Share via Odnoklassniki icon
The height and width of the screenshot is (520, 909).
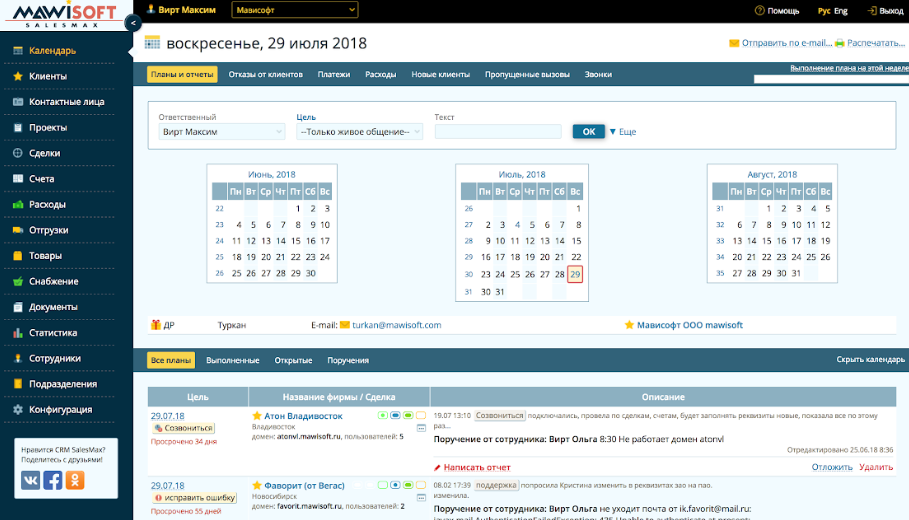(x=75, y=480)
